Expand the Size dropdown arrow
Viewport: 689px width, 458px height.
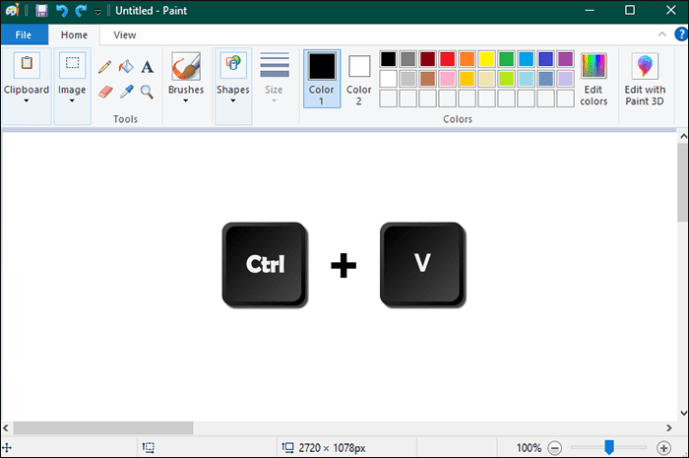pos(274,101)
